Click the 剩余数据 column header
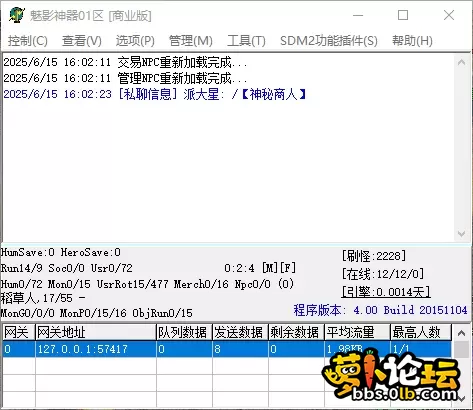 (296, 332)
